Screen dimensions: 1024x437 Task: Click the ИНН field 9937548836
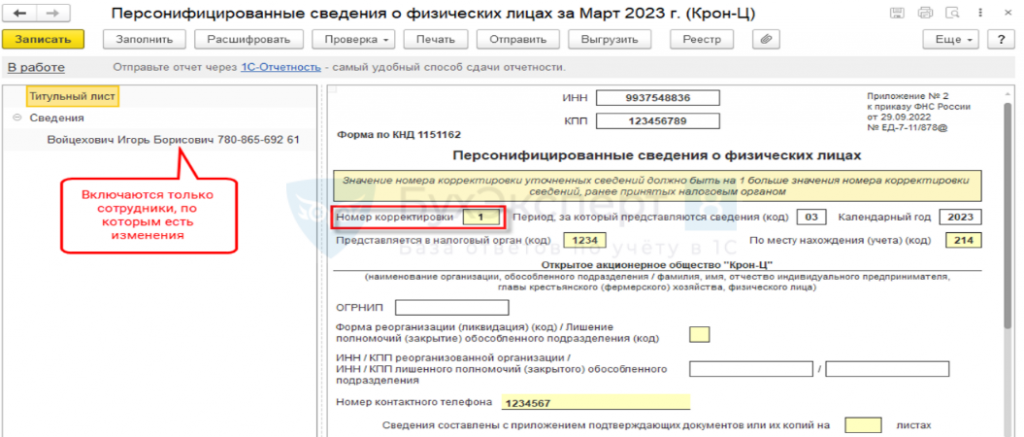pyautogui.click(x=658, y=98)
